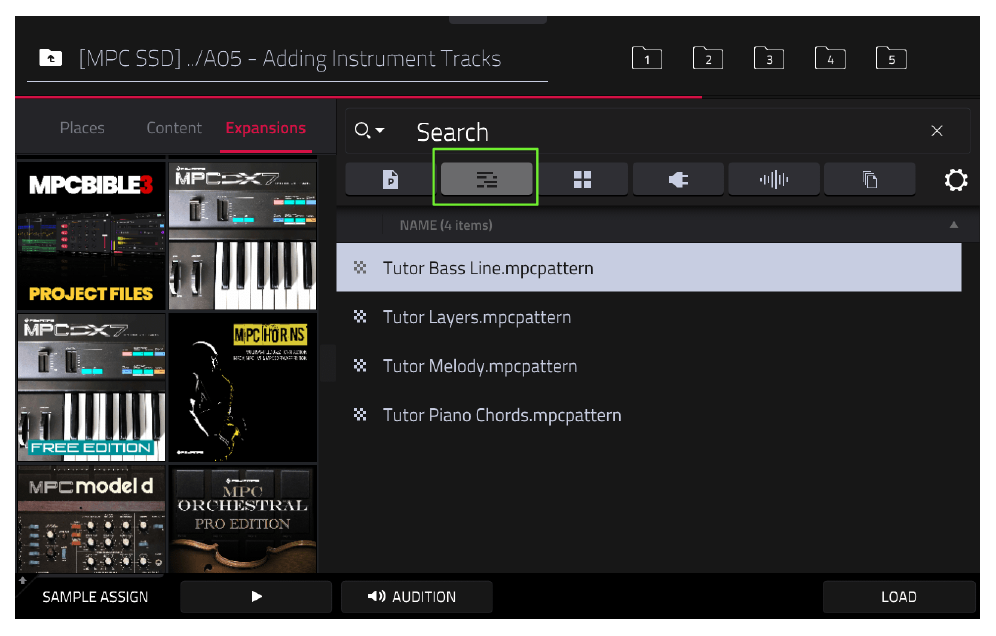Open folder shortcut 1

(647, 58)
